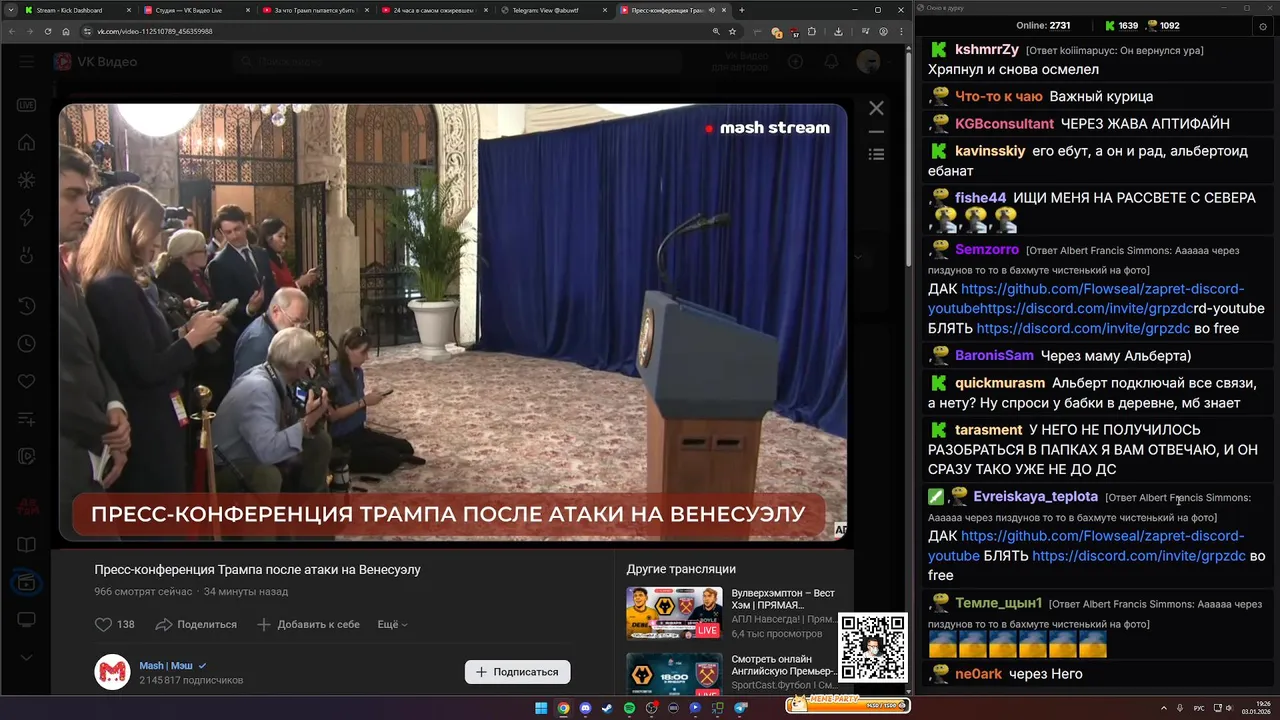Click the Поделиться share button
This screenshot has height=720, width=1280.
pyautogui.click(x=196, y=624)
